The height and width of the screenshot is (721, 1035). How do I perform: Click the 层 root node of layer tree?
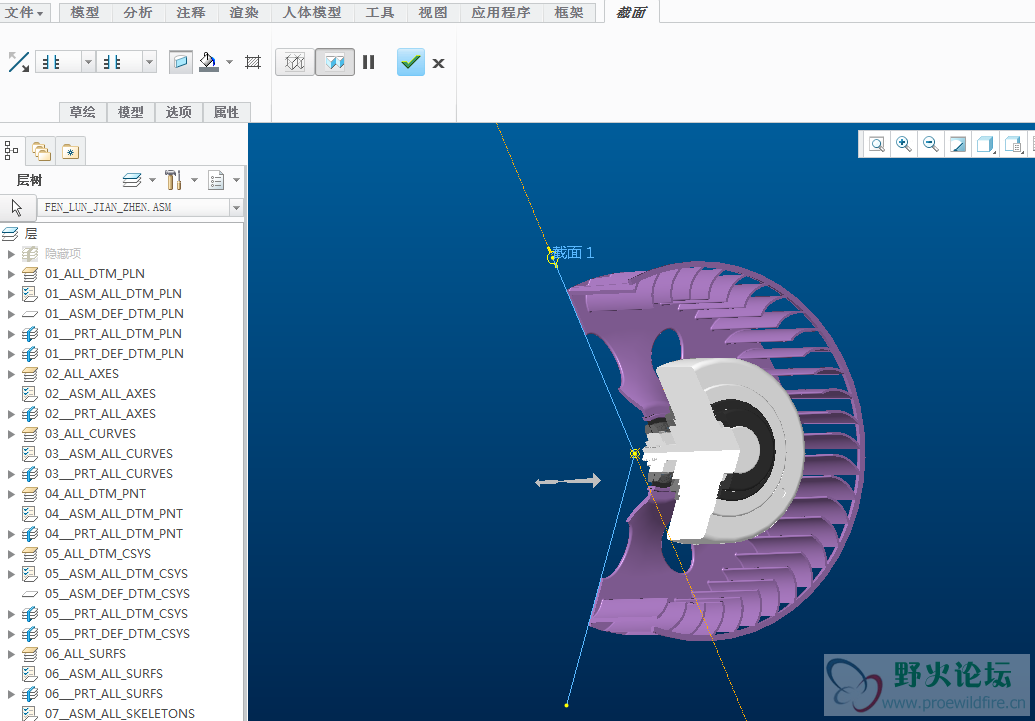point(30,234)
